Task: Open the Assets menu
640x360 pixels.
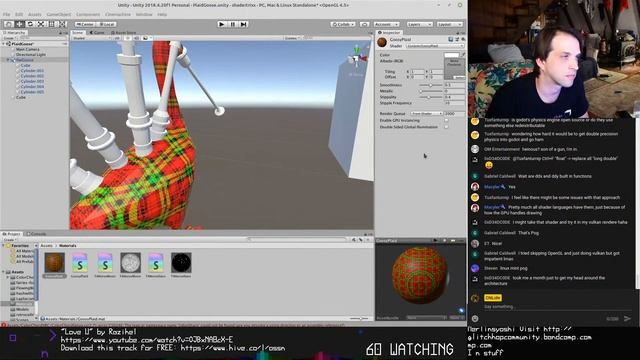Action: point(35,14)
